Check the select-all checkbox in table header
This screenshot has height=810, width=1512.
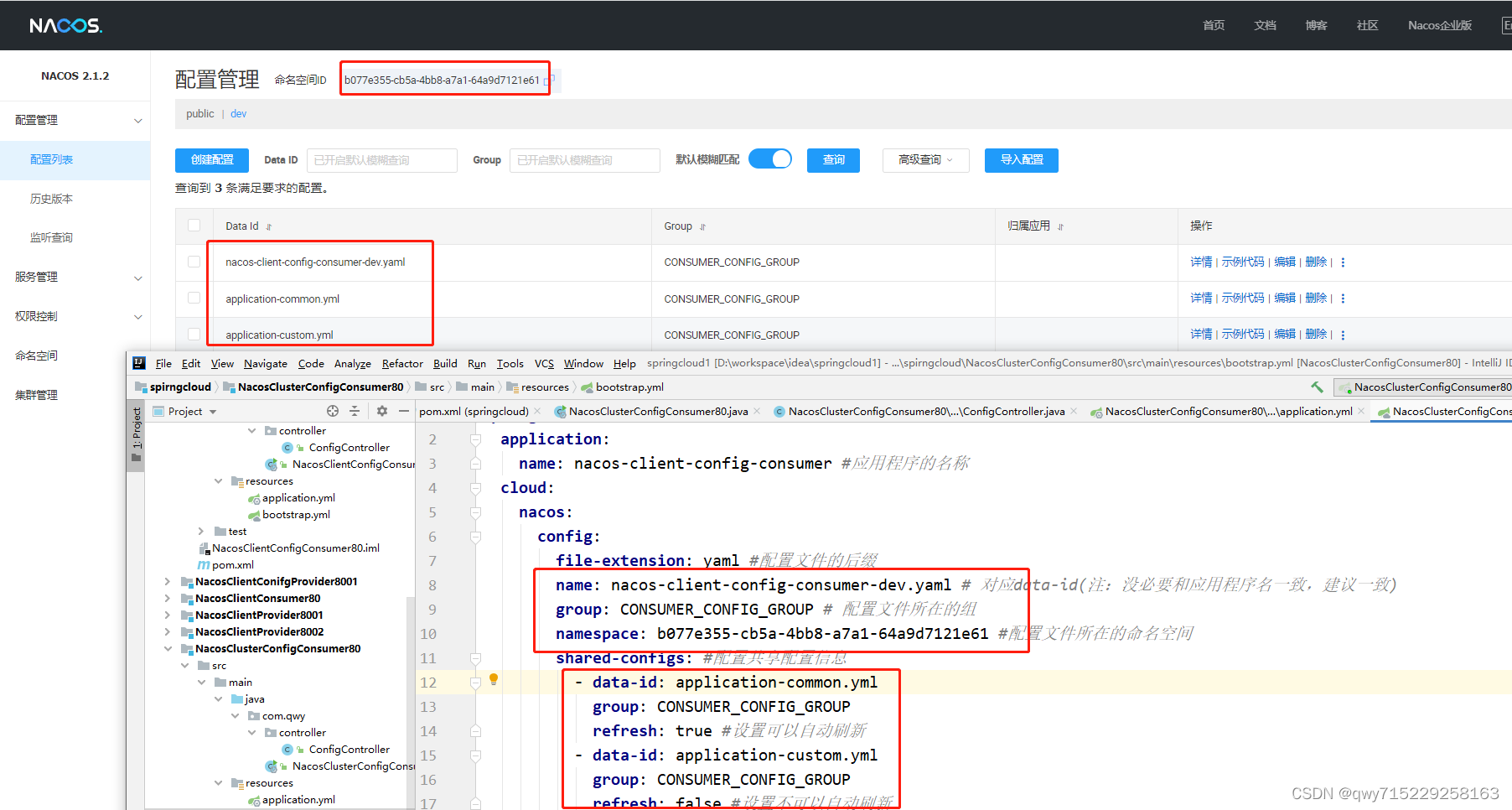pos(194,226)
